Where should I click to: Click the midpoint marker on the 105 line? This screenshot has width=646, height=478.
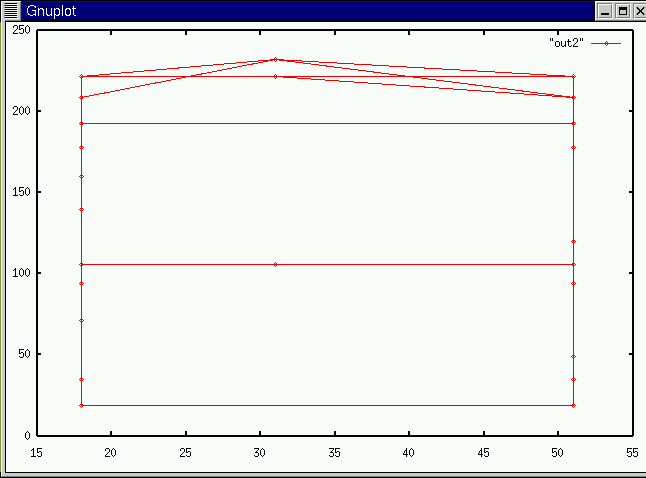pos(276,265)
